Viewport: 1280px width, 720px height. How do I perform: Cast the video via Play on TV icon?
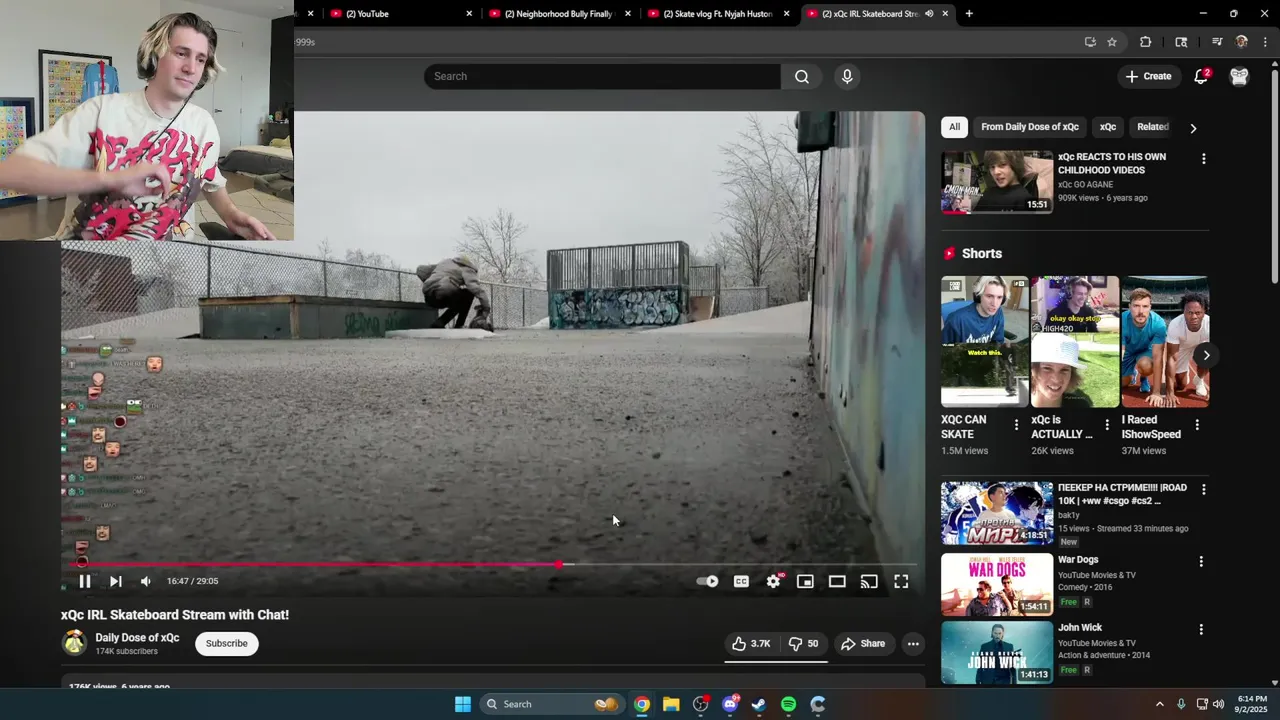(x=869, y=581)
